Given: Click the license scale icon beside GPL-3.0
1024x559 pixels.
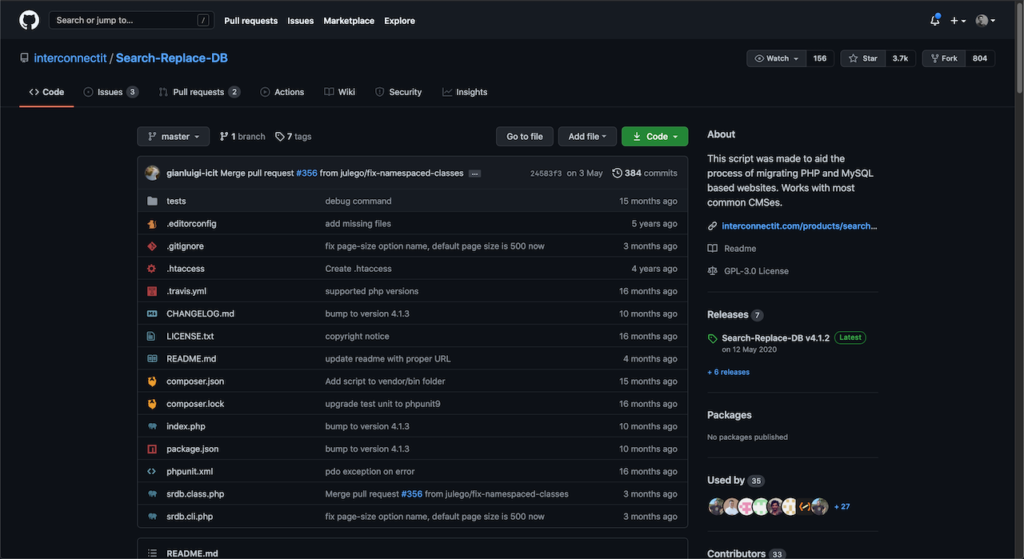Looking at the screenshot, I should [x=712, y=271].
